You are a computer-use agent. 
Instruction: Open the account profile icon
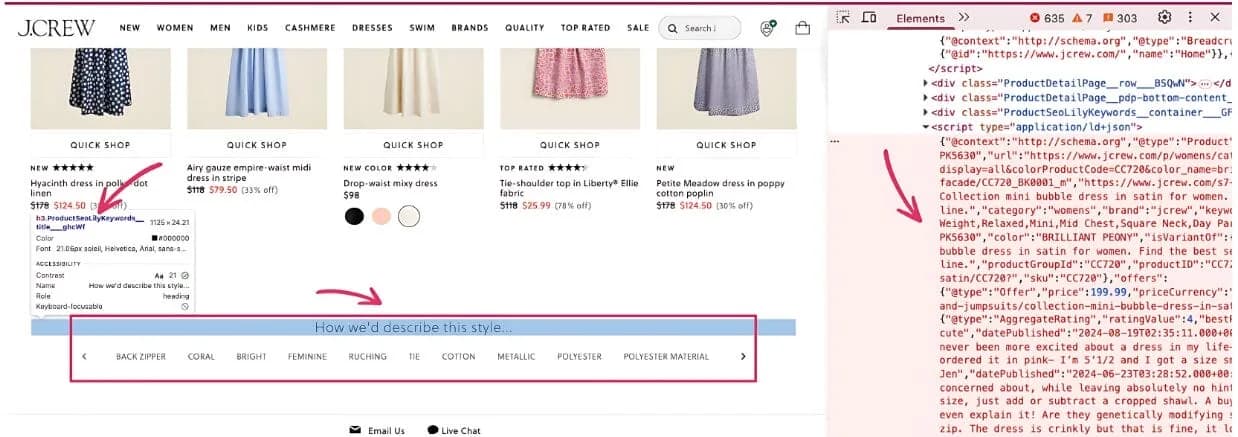(x=768, y=28)
